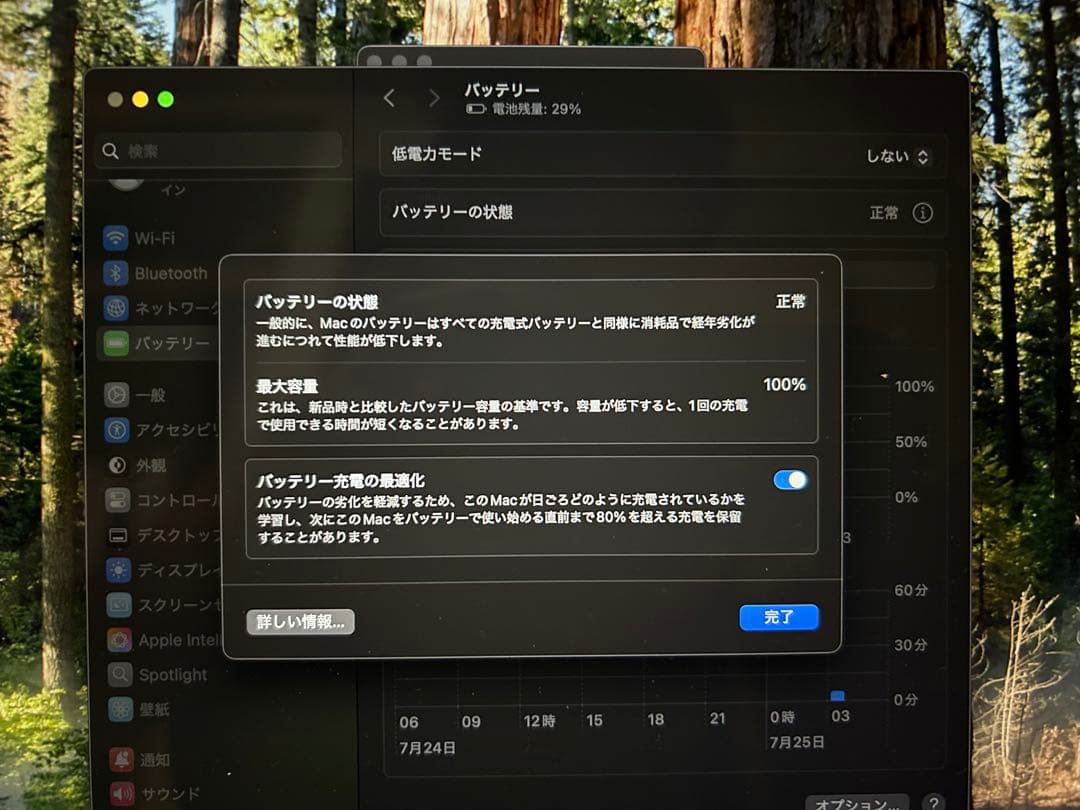Click the Apple Intelligence sidebar icon
The height and width of the screenshot is (810, 1080).
pyautogui.click(x=120, y=640)
